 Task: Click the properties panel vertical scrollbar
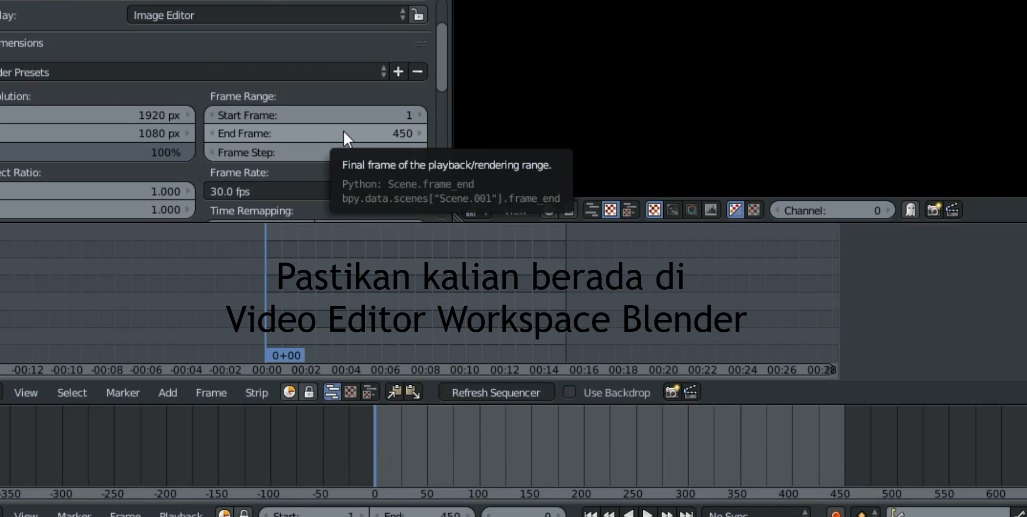coord(442,58)
